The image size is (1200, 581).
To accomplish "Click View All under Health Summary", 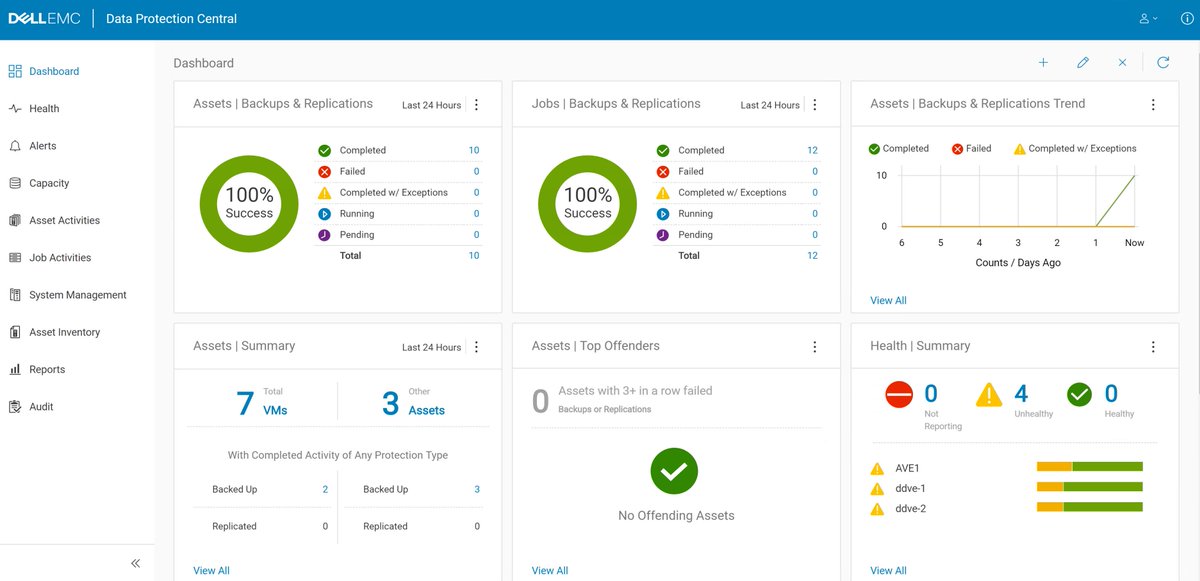I will pos(888,570).
